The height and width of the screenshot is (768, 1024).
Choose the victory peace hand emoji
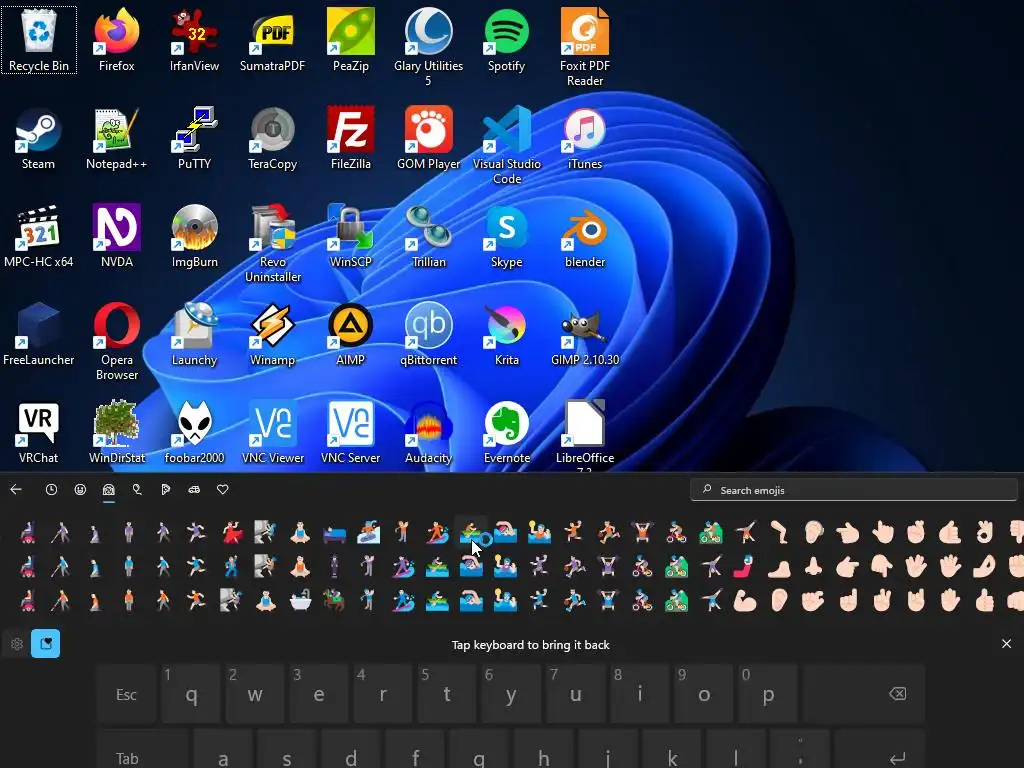pyautogui.click(x=882, y=600)
